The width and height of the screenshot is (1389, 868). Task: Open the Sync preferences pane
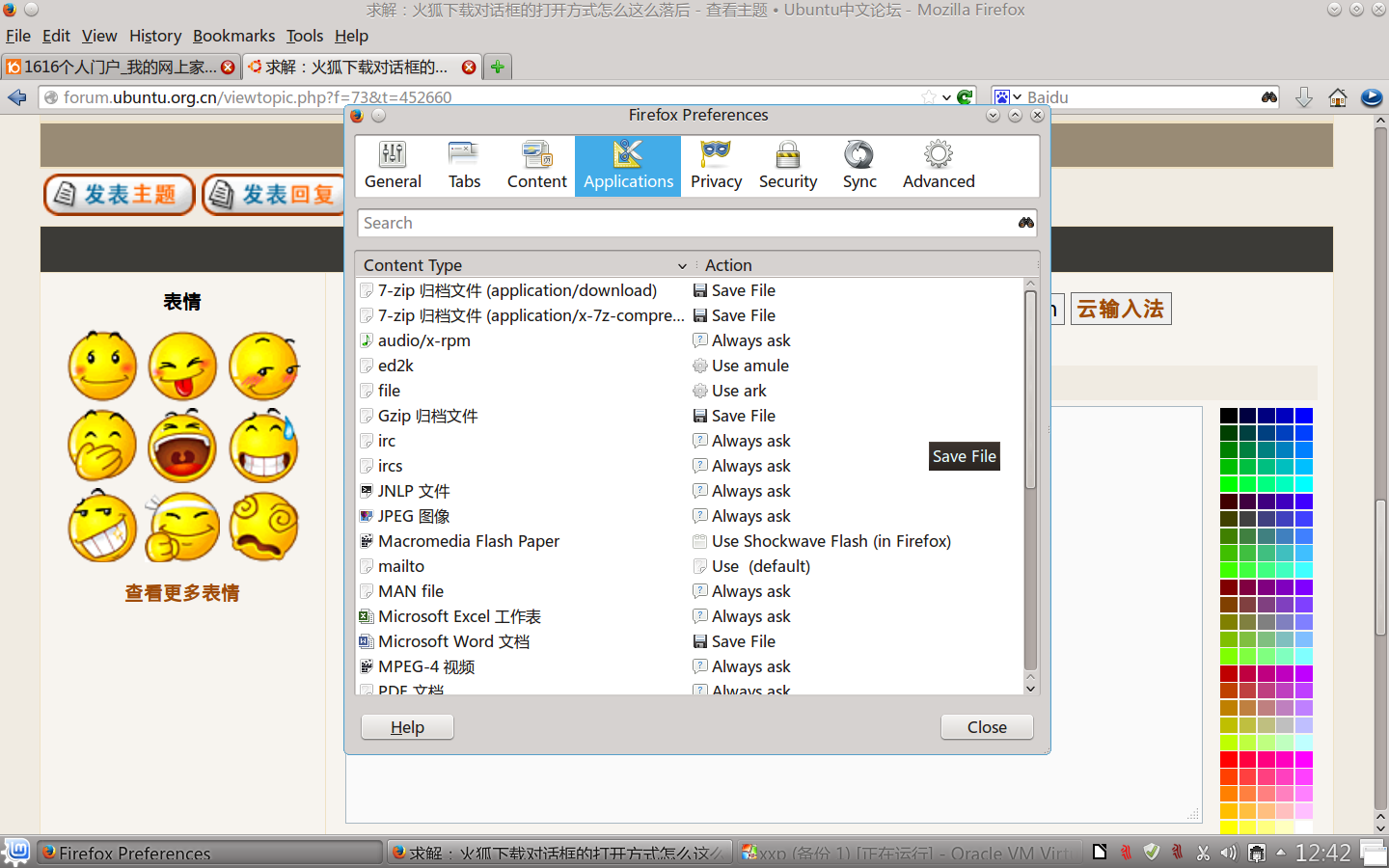click(x=859, y=166)
